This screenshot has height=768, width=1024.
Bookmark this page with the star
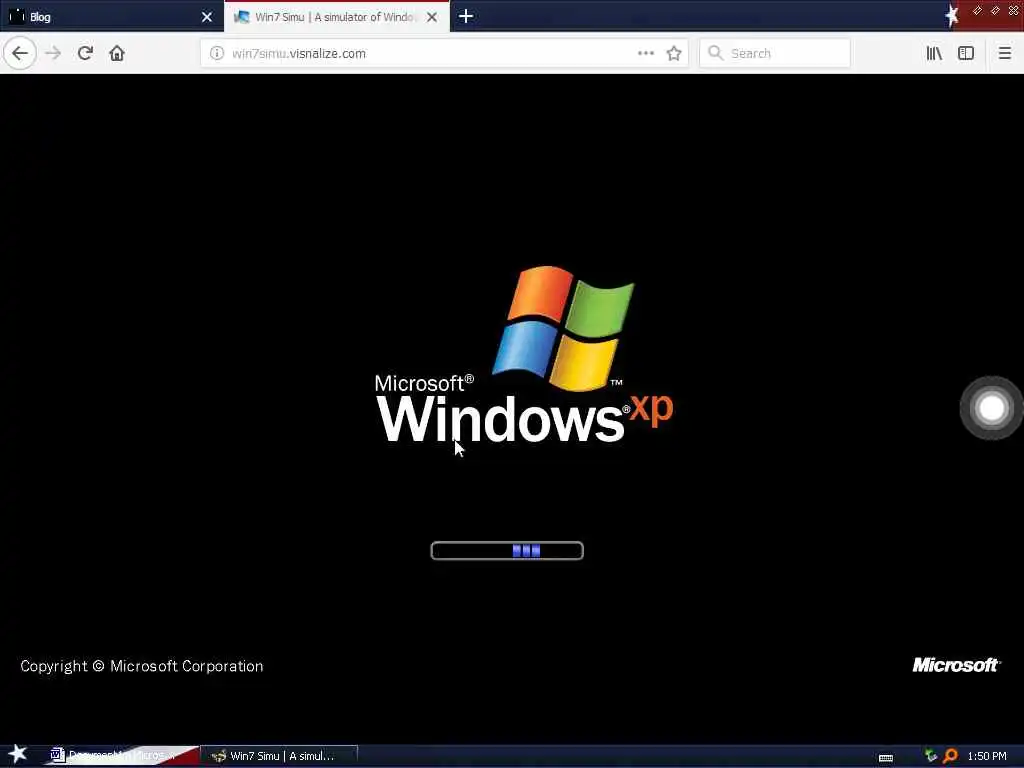(674, 54)
